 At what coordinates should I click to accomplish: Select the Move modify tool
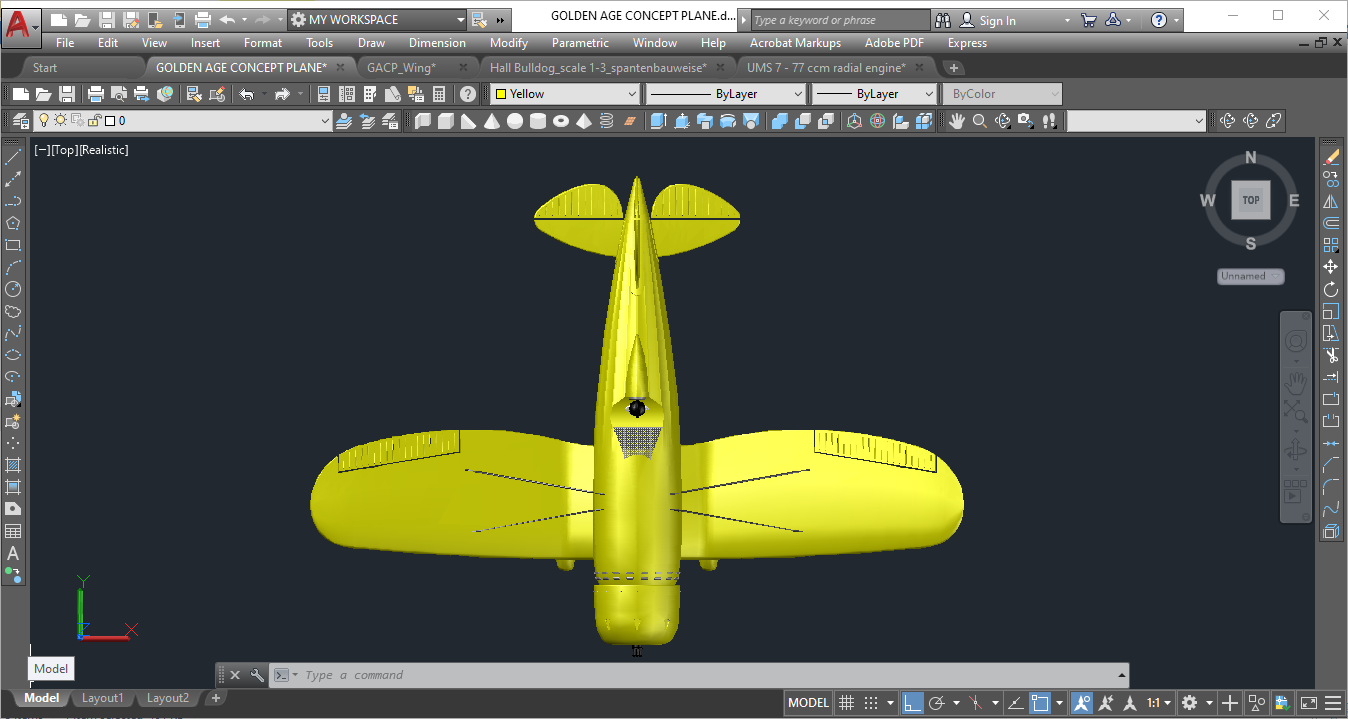(x=1331, y=267)
